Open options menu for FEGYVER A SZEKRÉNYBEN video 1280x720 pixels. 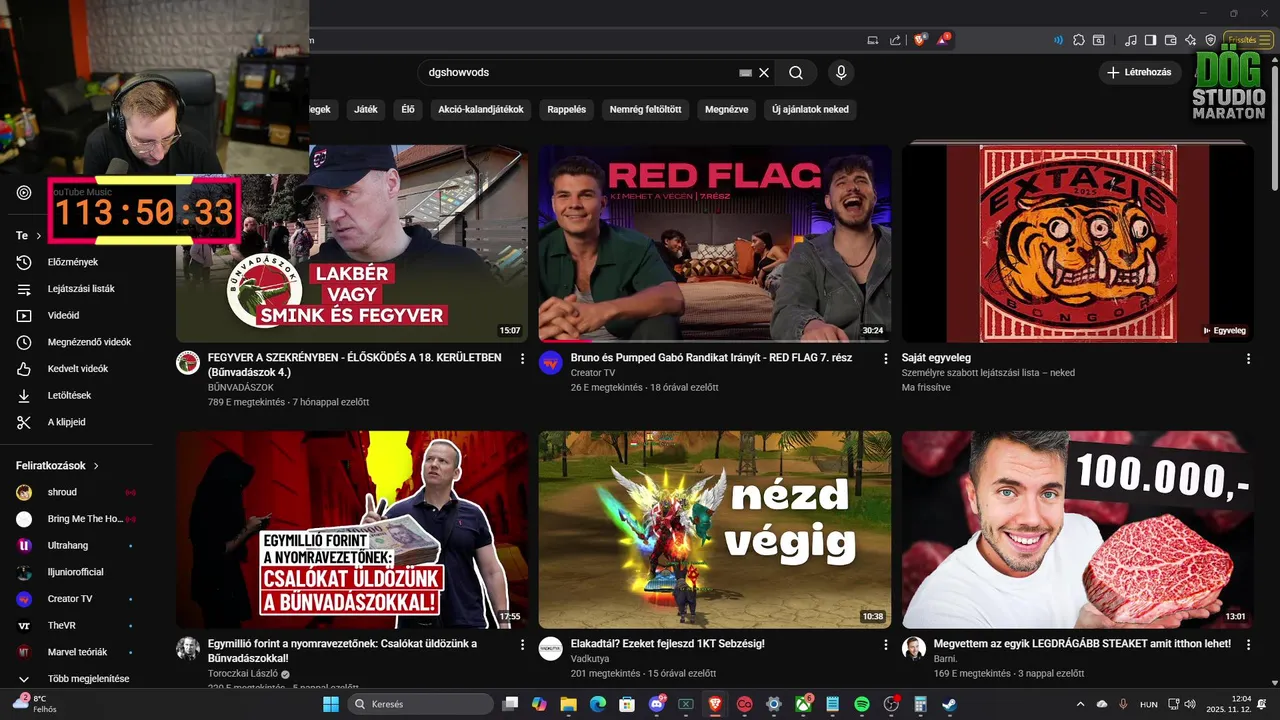[522, 358]
